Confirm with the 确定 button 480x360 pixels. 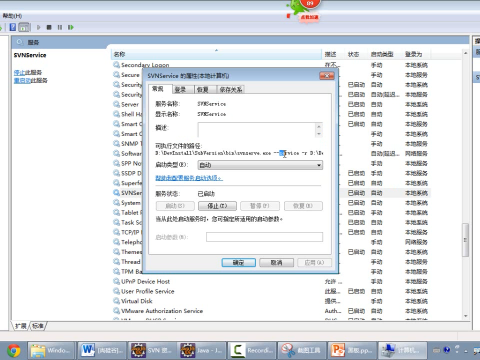tap(239, 263)
